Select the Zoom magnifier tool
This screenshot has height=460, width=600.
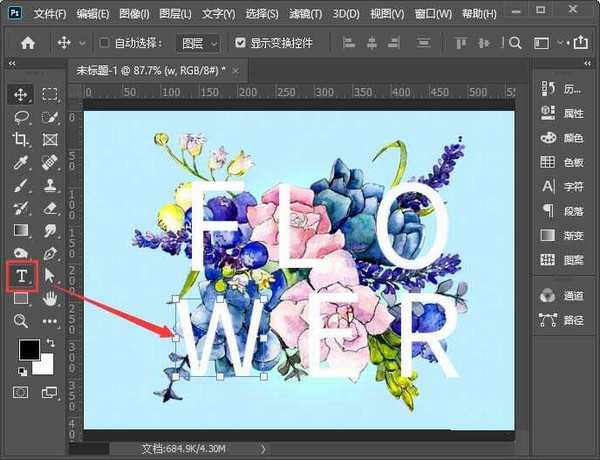coord(20,320)
